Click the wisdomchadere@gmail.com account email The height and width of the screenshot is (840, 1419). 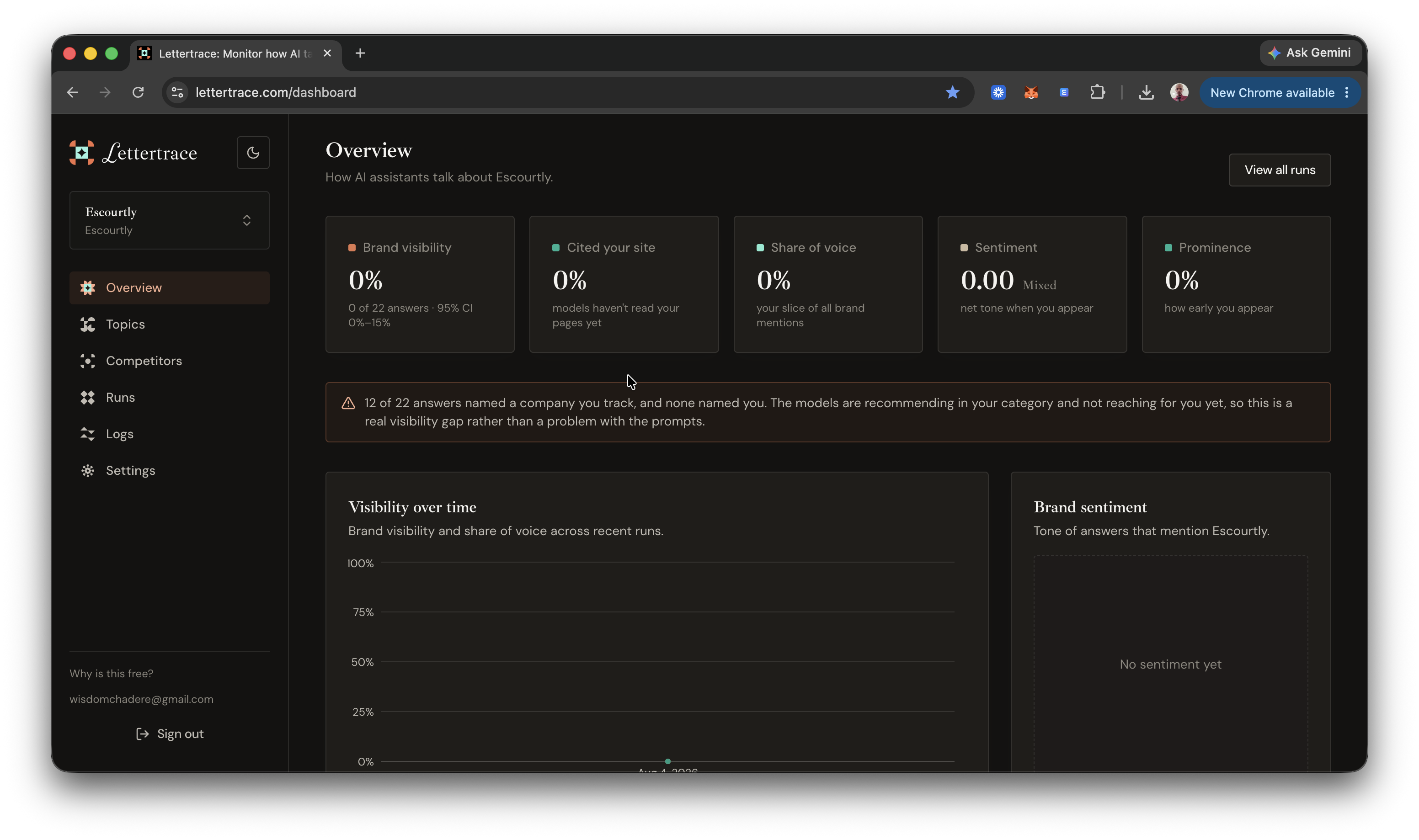tap(142, 699)
